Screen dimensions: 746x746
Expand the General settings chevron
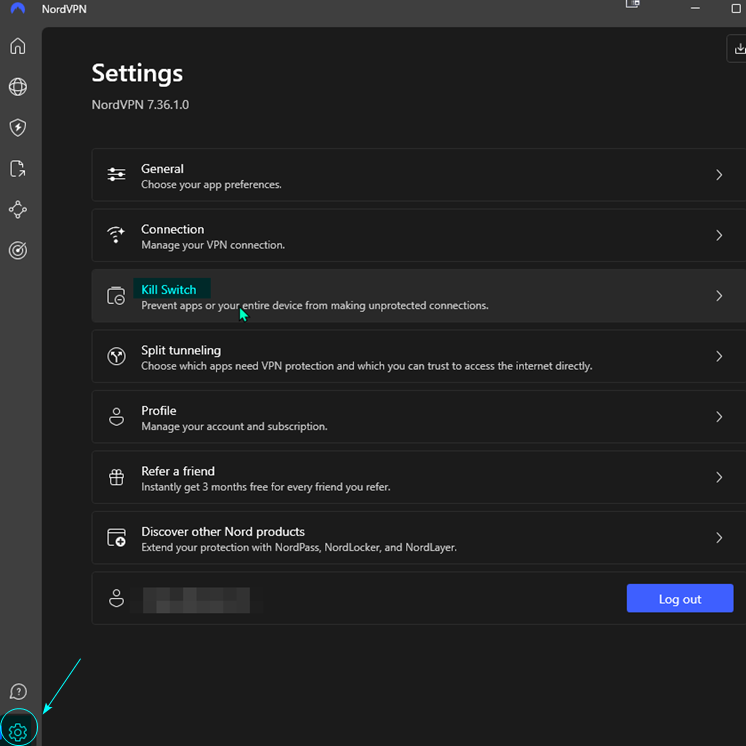pos(719,175)
